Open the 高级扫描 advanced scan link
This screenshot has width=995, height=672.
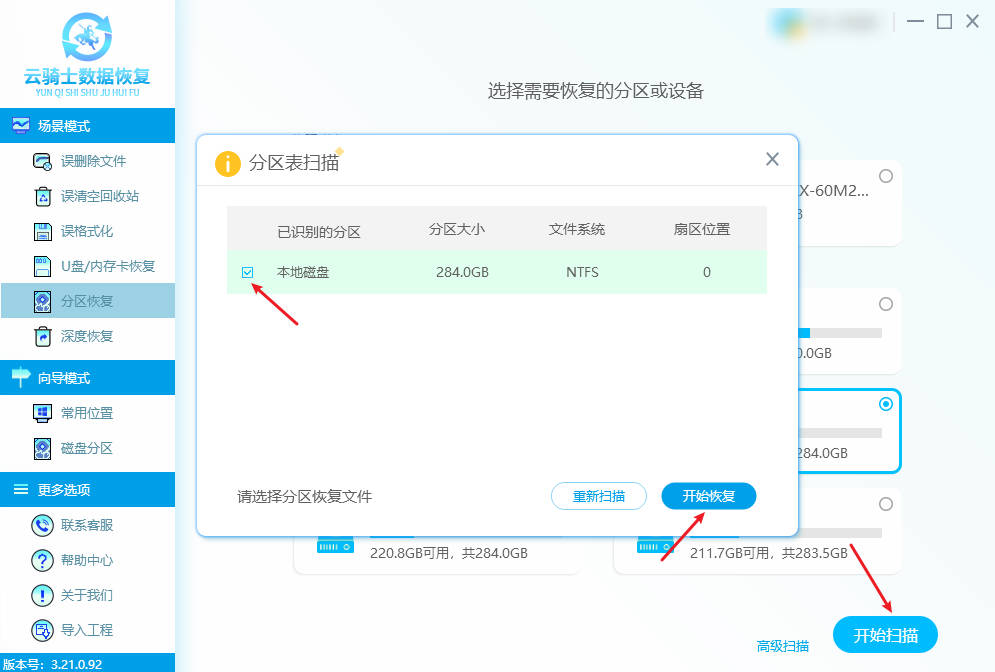click(x=783, y=647)
